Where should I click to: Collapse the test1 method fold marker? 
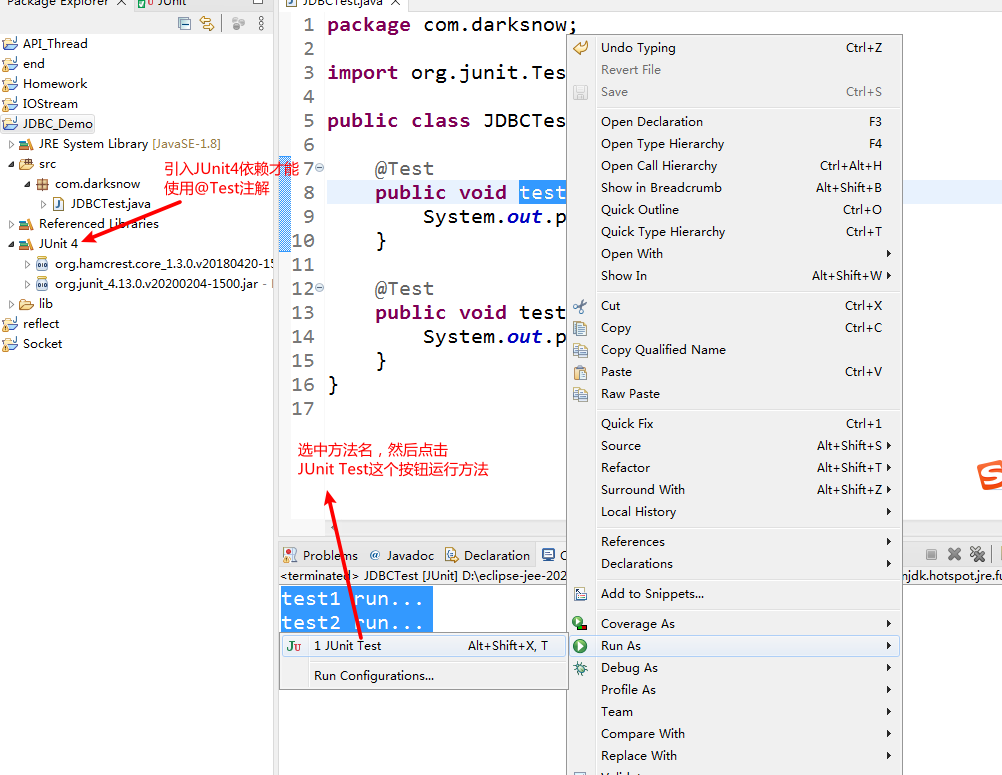tap(320, 168)
